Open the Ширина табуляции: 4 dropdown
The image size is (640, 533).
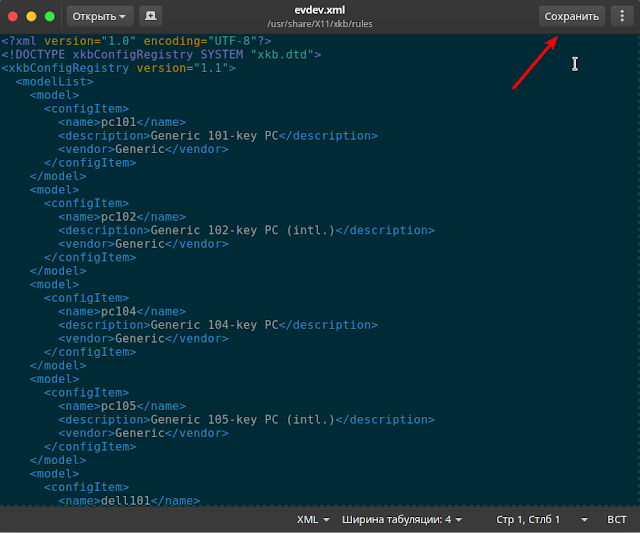(402, 520)
